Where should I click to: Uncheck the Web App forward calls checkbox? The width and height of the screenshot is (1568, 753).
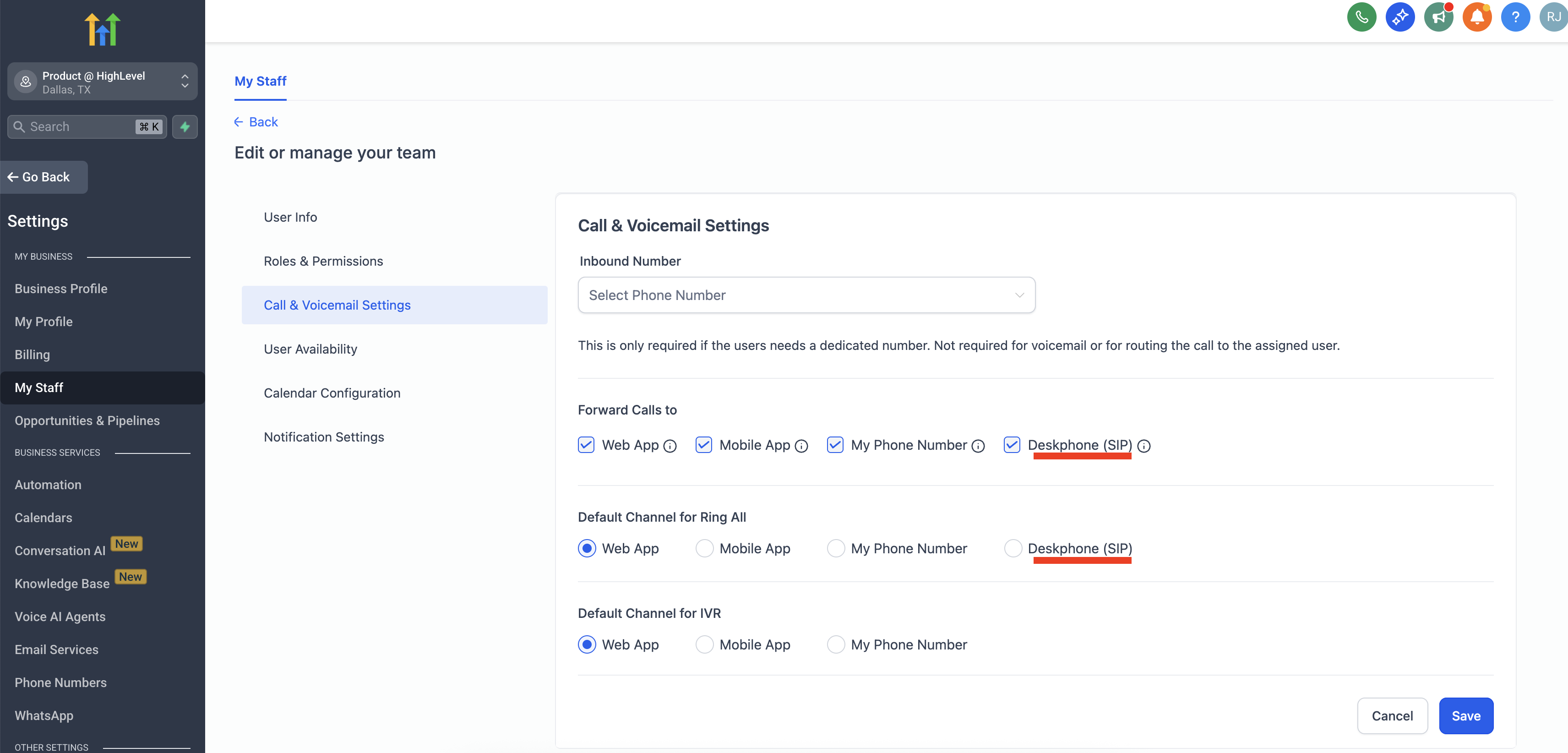coord(586,445)
